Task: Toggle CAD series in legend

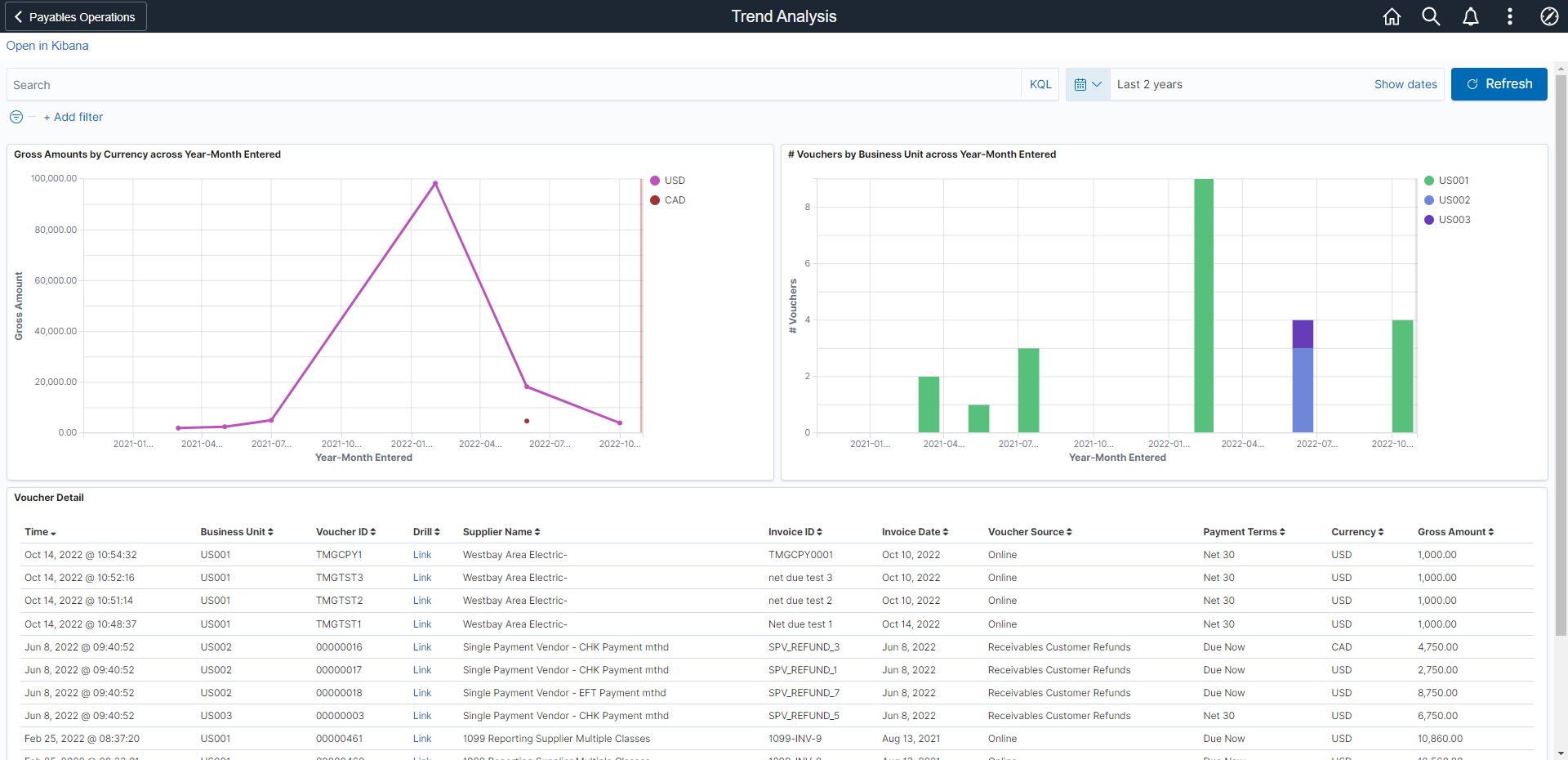Action: tap(674, 200)
